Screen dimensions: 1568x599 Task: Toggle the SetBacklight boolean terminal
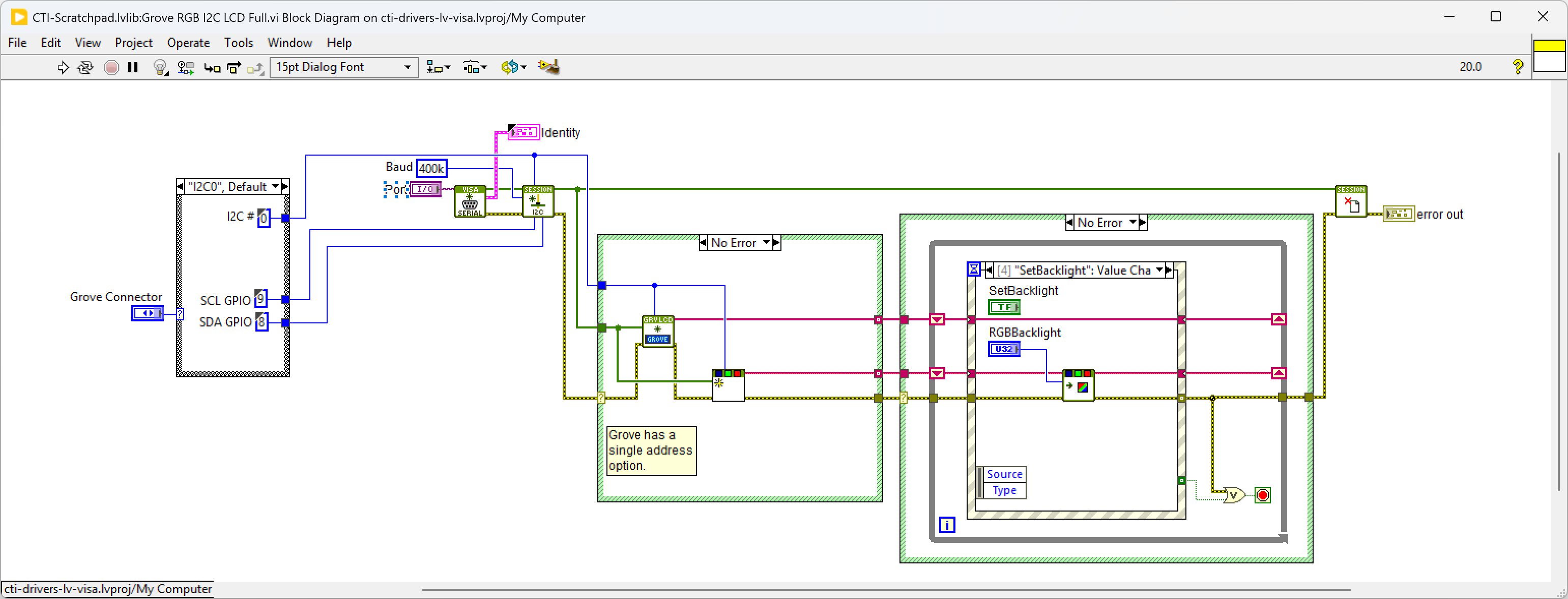[x=1003, y=308]
